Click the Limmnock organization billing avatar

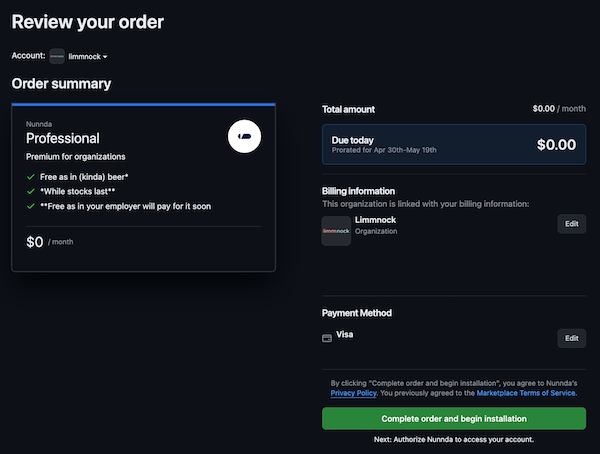click(x=336, y=231)
